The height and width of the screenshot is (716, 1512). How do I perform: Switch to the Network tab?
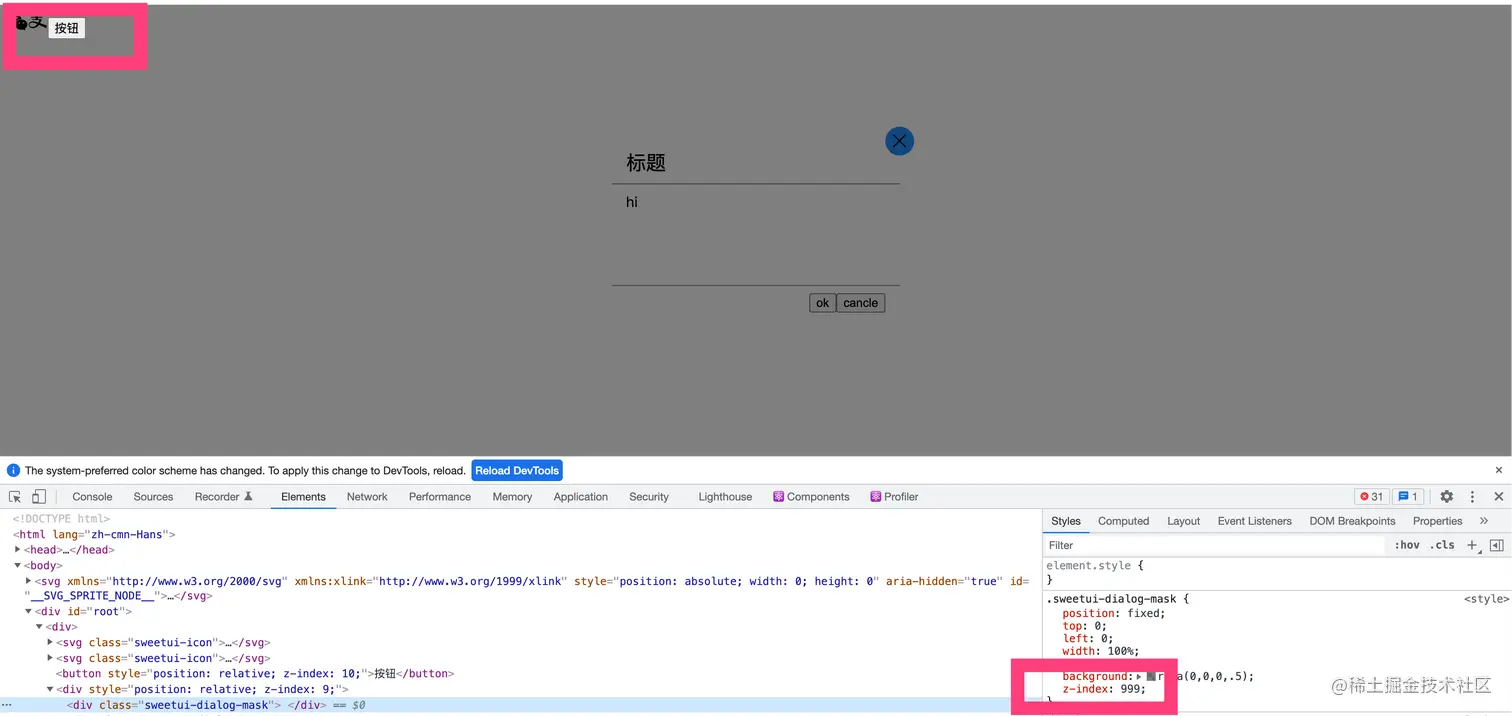[367, 497]
